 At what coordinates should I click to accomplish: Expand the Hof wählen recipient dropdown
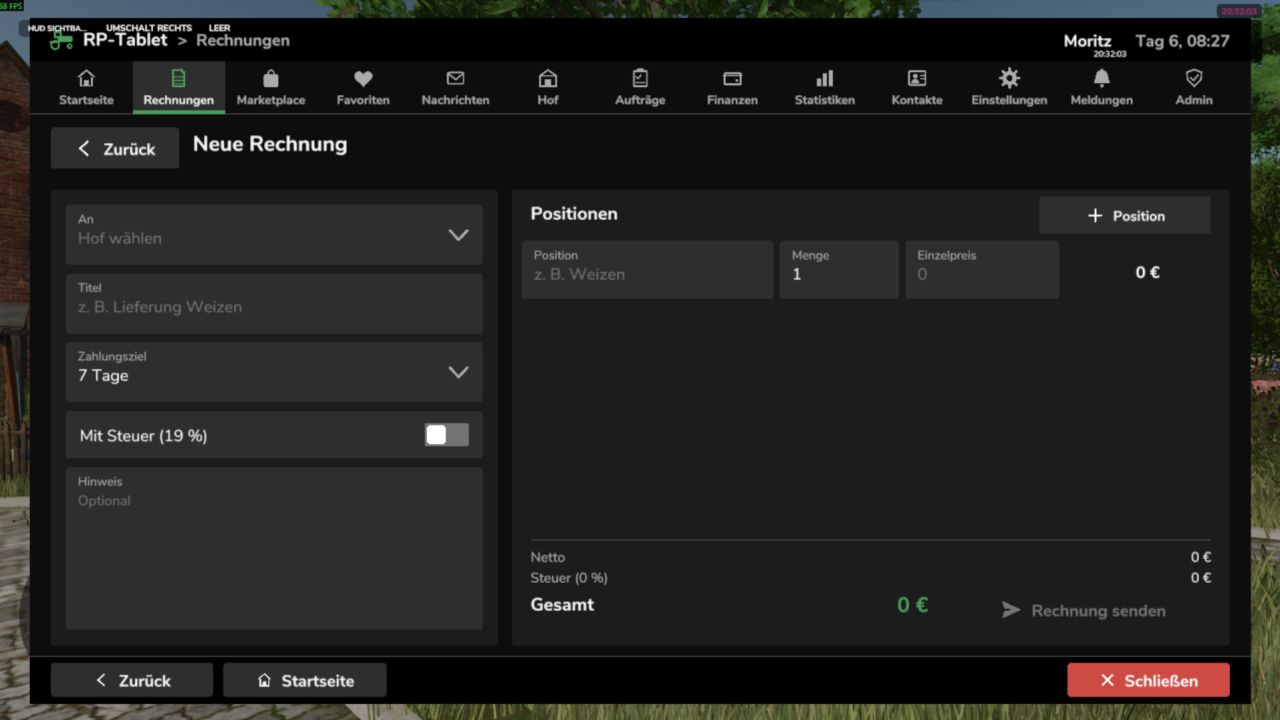pyautogui.click(x=274, y=235)
